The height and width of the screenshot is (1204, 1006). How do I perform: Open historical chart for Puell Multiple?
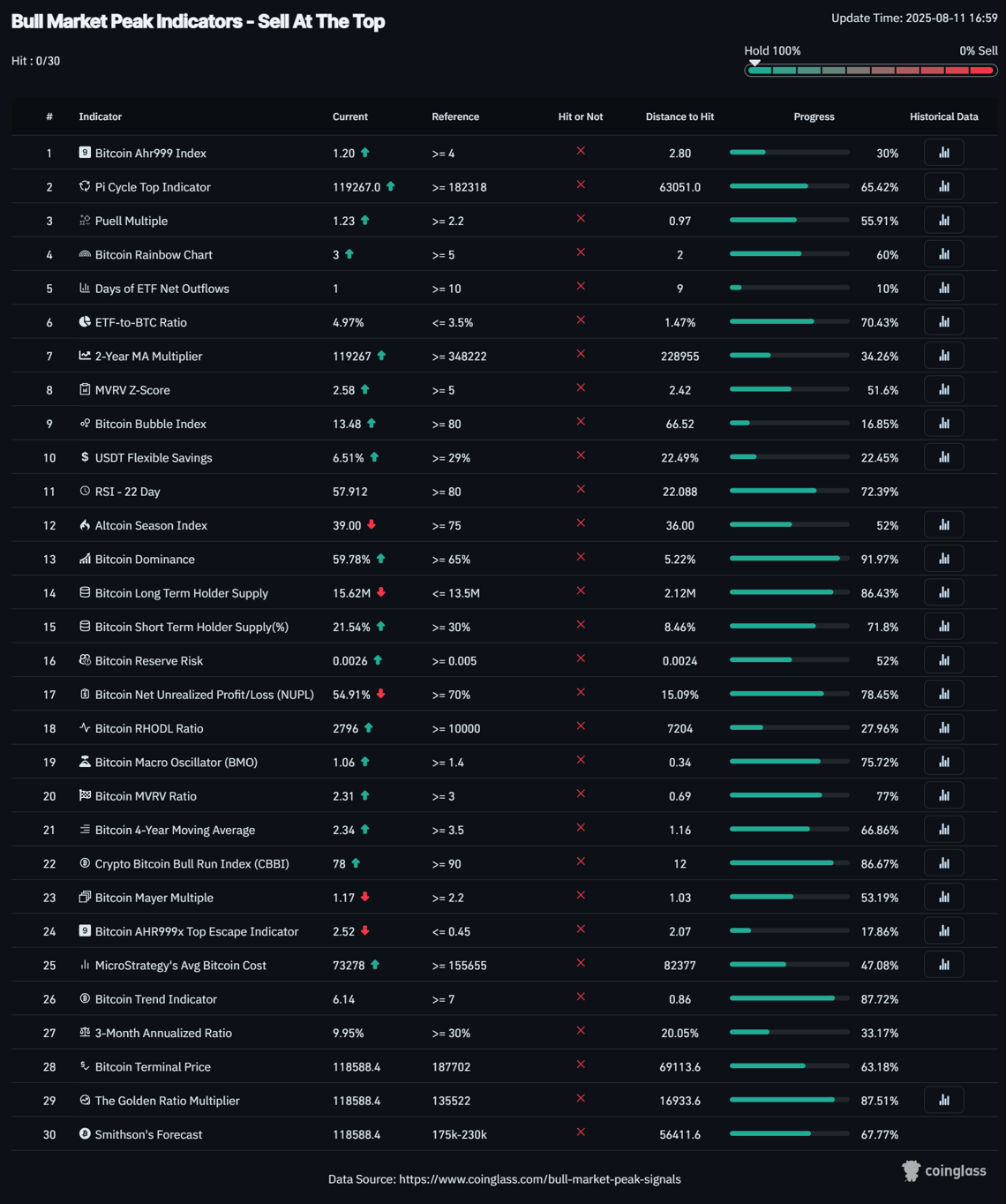[943, 221]
